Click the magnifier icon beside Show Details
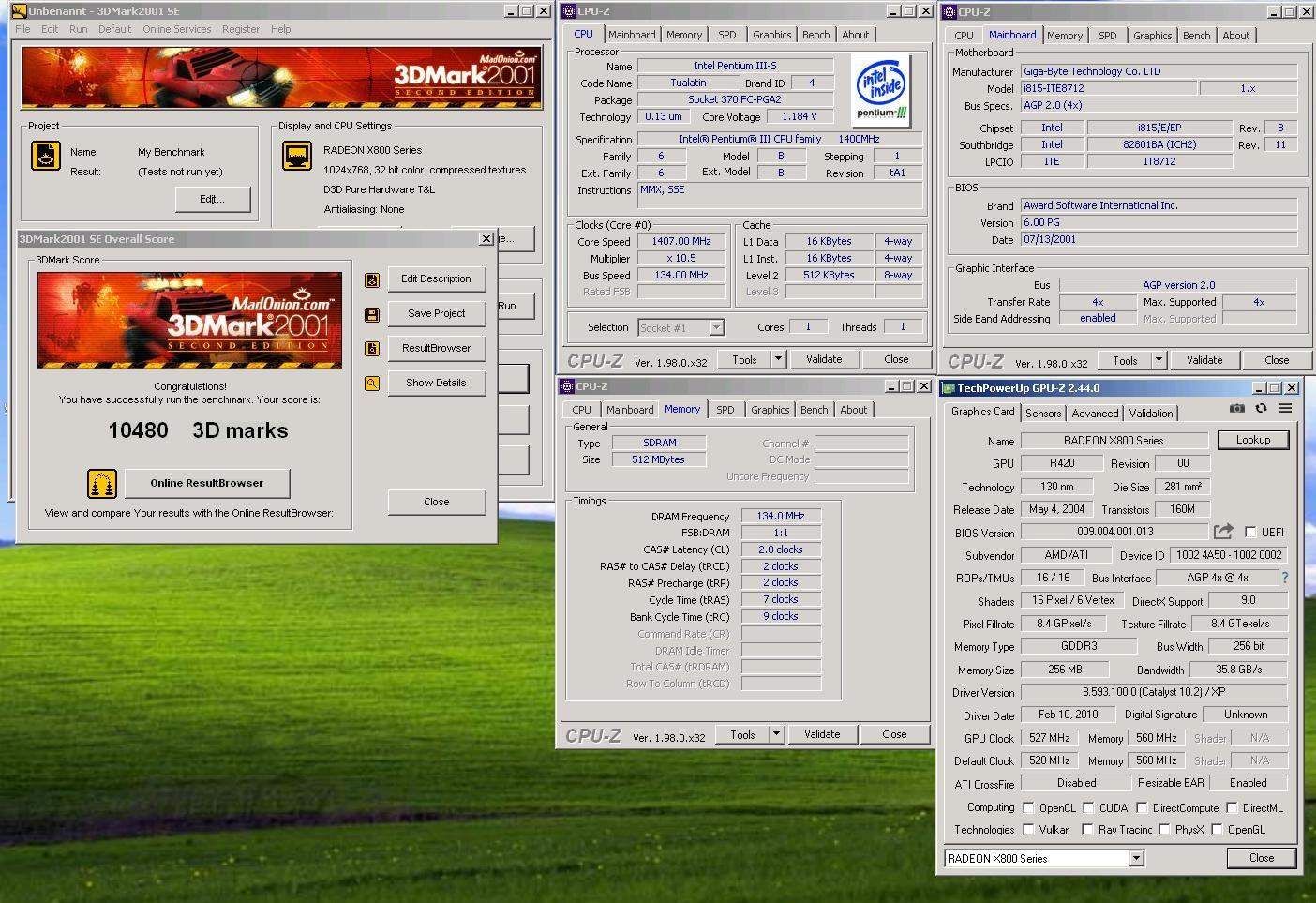The height and width of the screenshot is (903, 1316). point(372,384)
